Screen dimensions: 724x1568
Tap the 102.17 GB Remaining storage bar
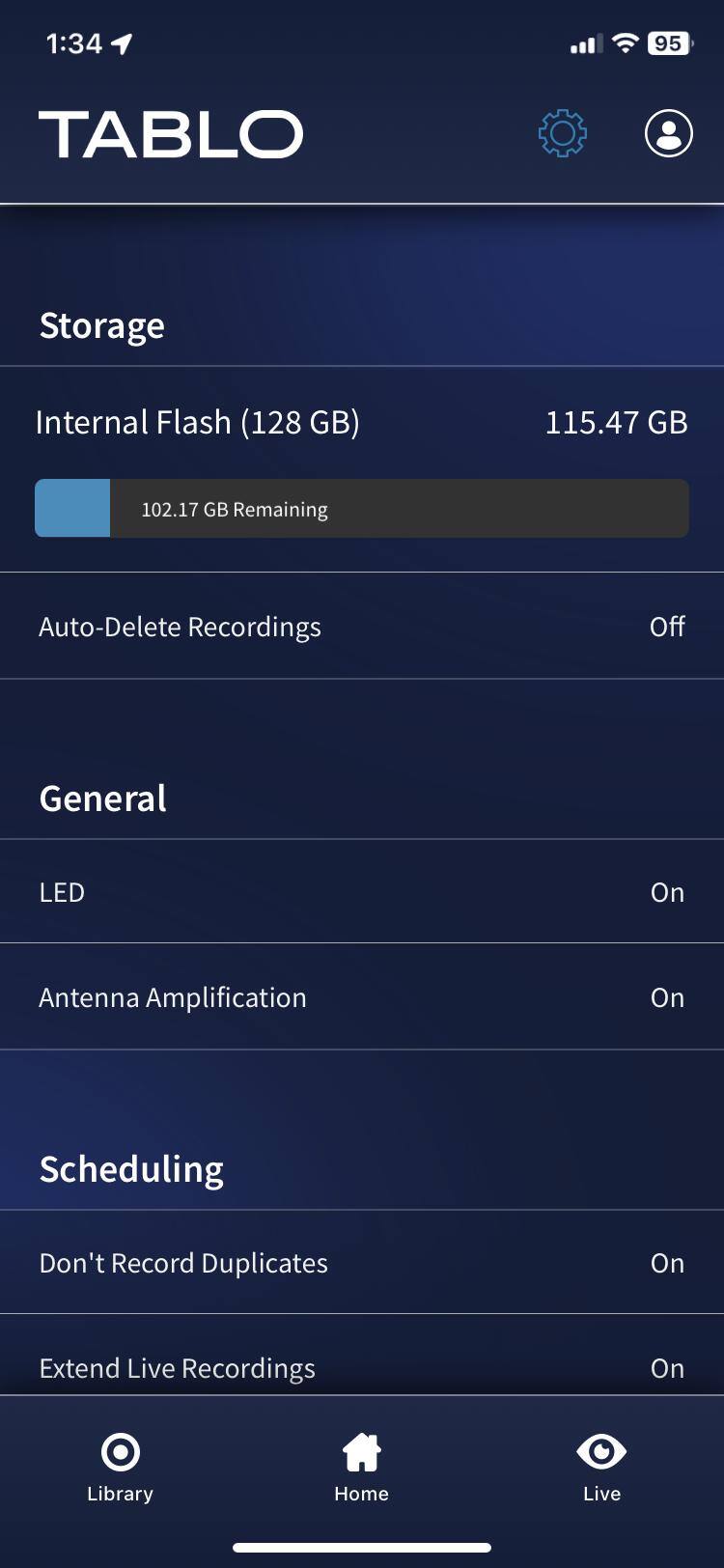pos(362,509)
